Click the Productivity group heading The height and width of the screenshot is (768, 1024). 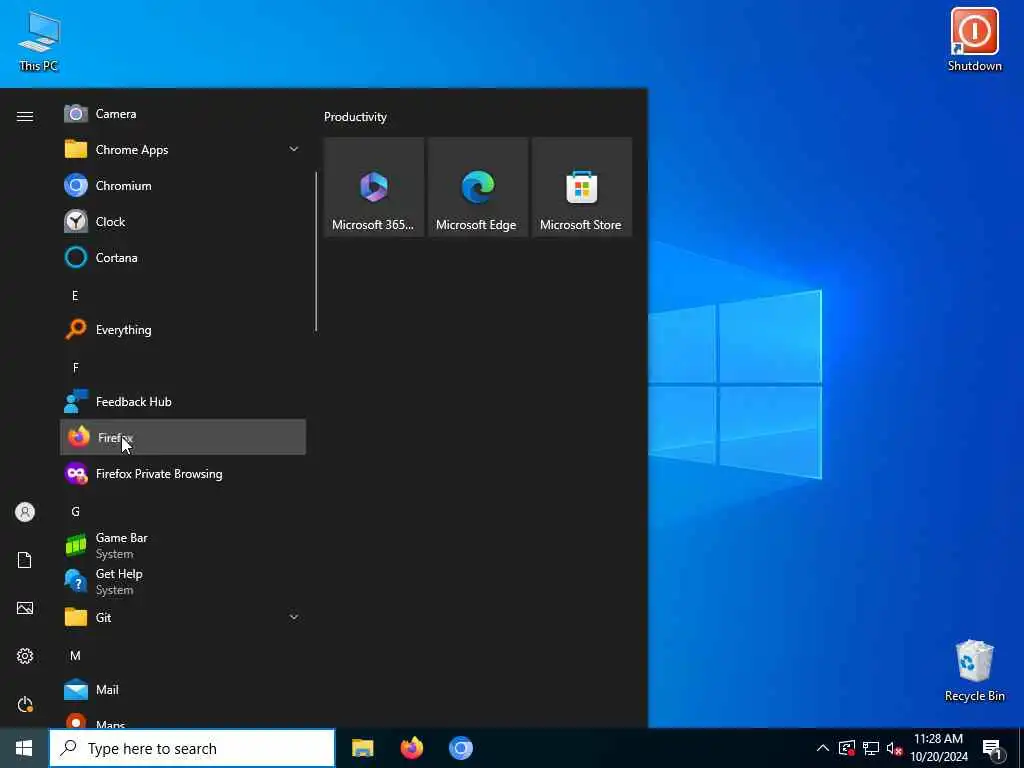pos(355,117)
